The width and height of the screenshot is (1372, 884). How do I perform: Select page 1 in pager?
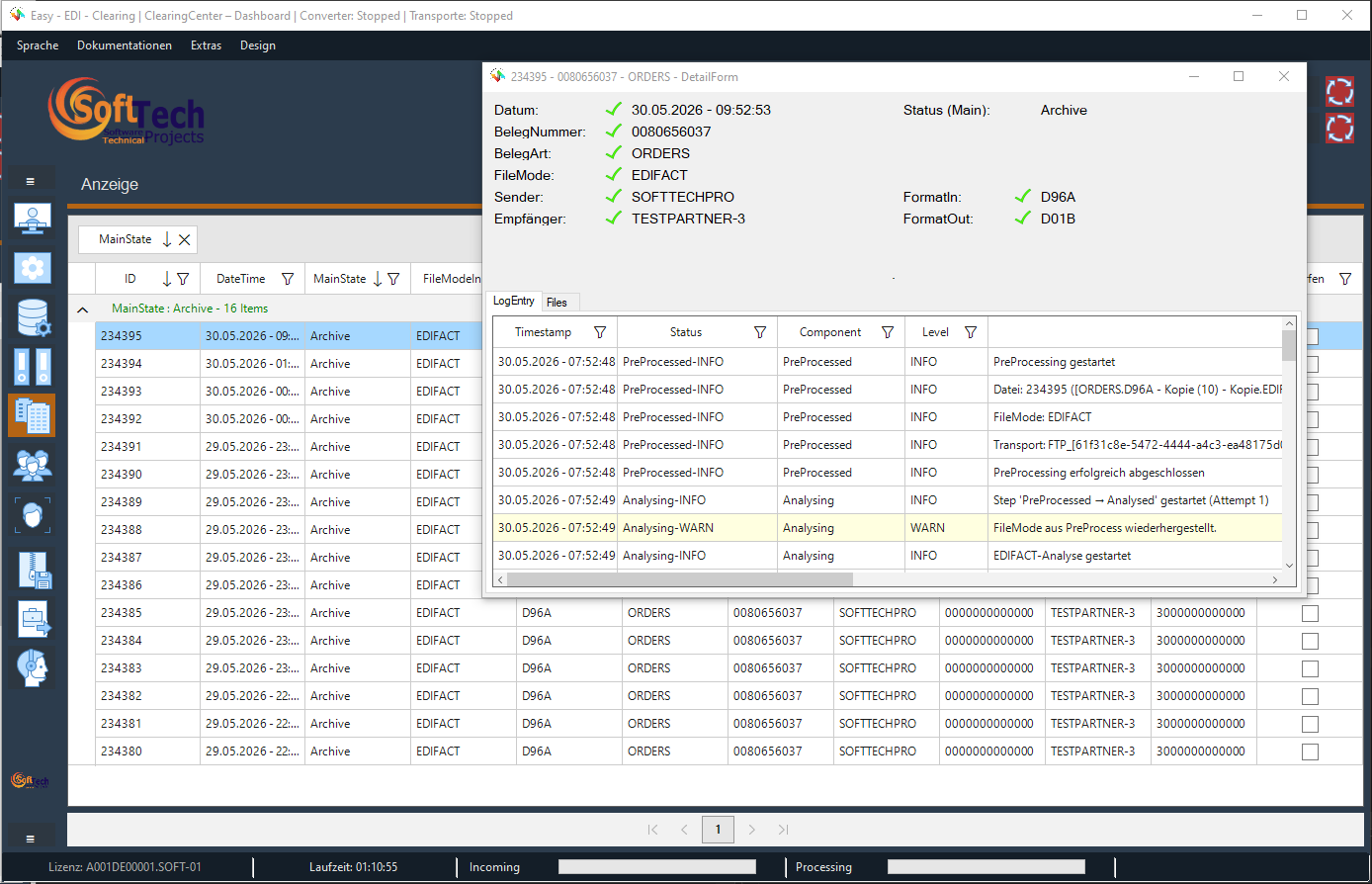click(x=718, y=830)
